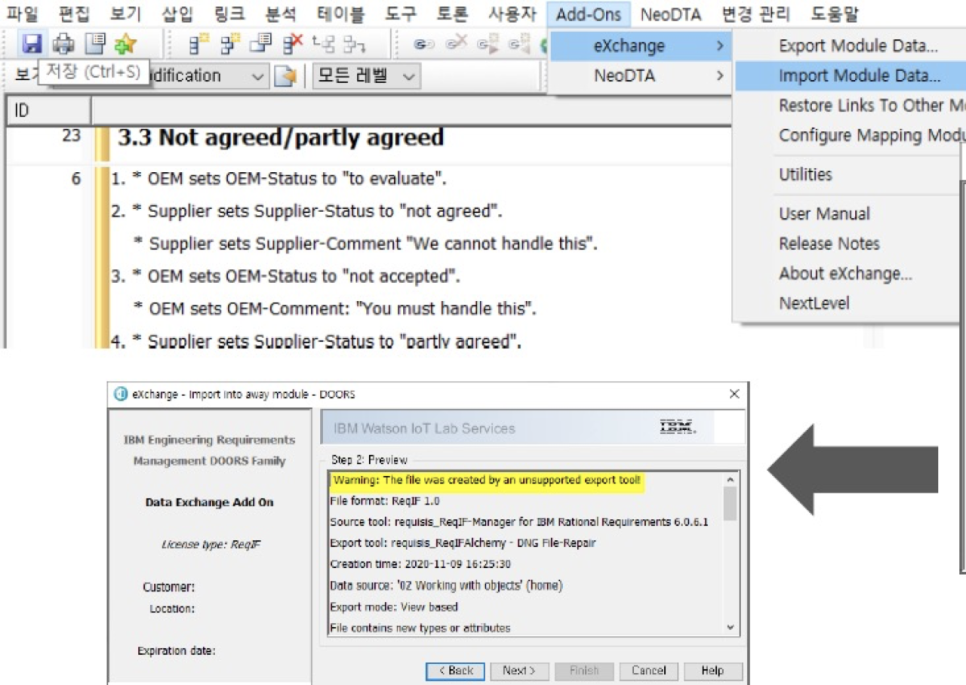
Task: Open 'Release Notes' menu entry
Action: [x=829, y=243]
